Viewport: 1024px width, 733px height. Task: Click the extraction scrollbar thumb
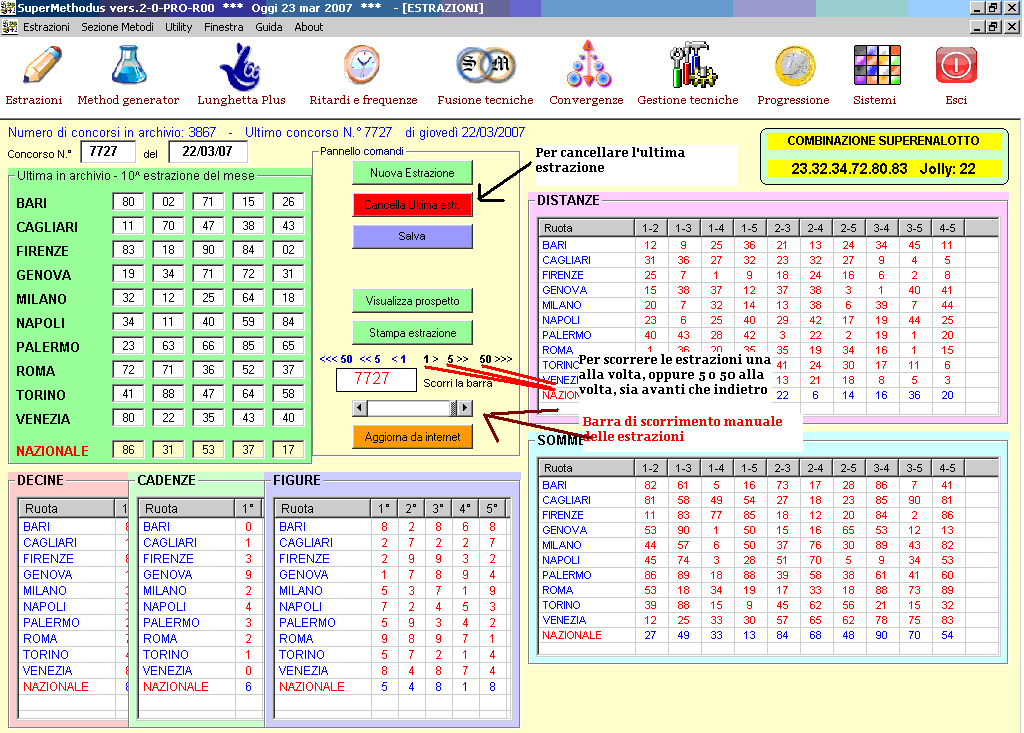pyautogui.click(x=453, y=408)
